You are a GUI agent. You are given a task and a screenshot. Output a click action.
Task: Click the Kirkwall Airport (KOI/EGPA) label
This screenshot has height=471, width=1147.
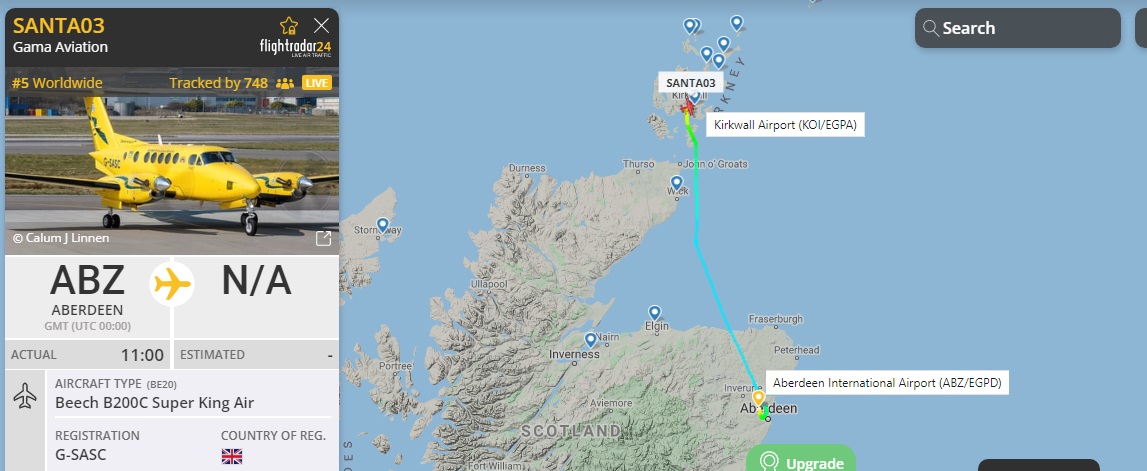tap(785, 125)
